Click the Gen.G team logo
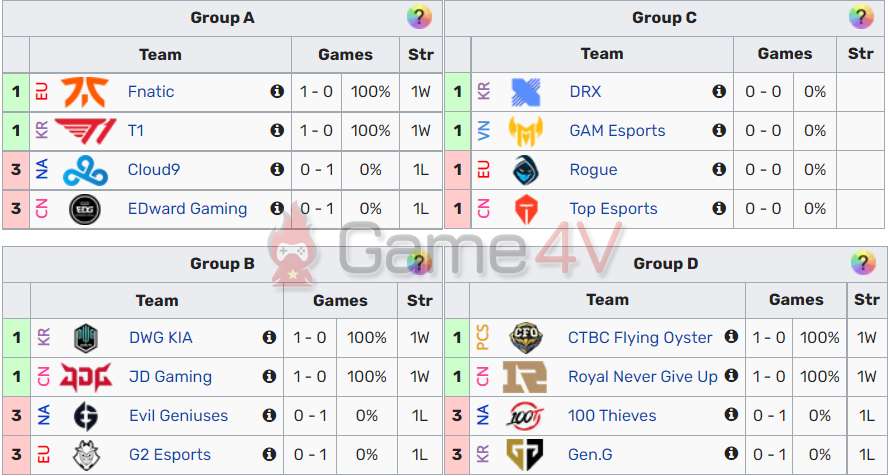 pos(525,455)
